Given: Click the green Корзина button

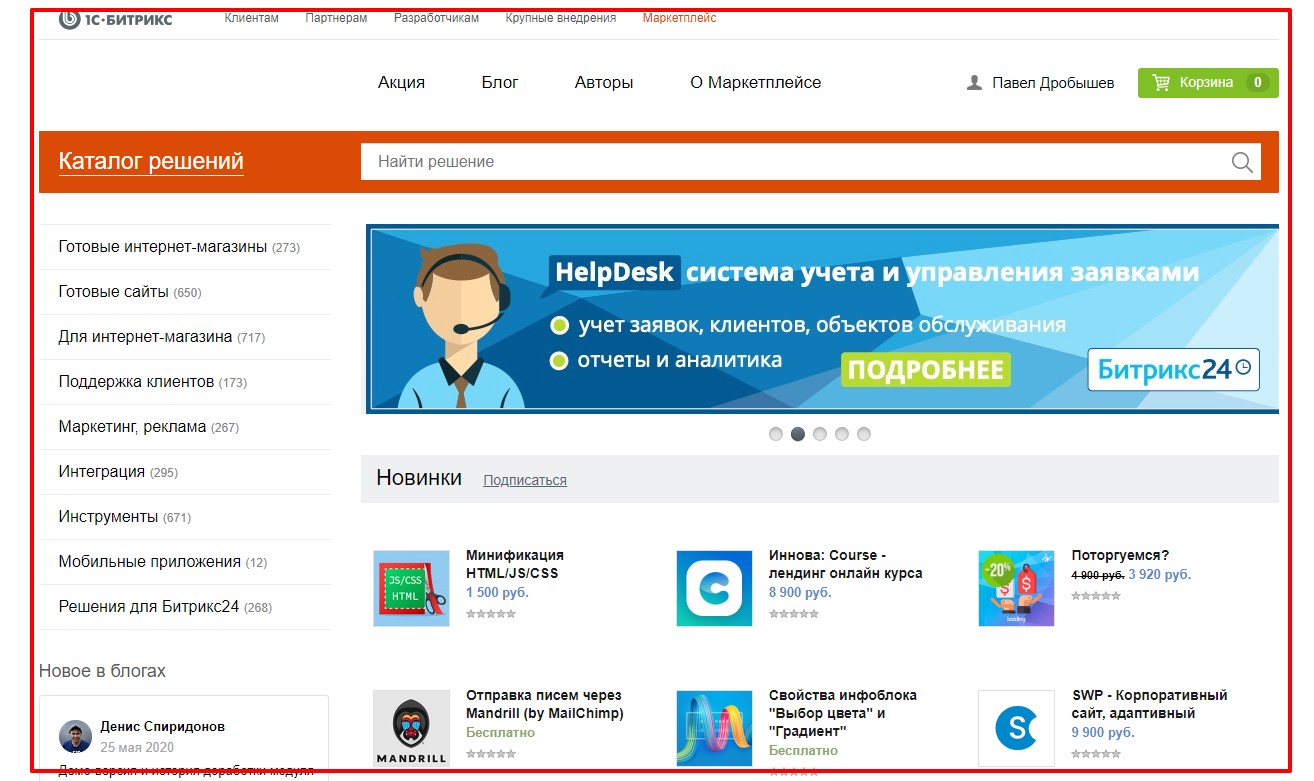Looking at the screenshot, I should point(1208,83).
